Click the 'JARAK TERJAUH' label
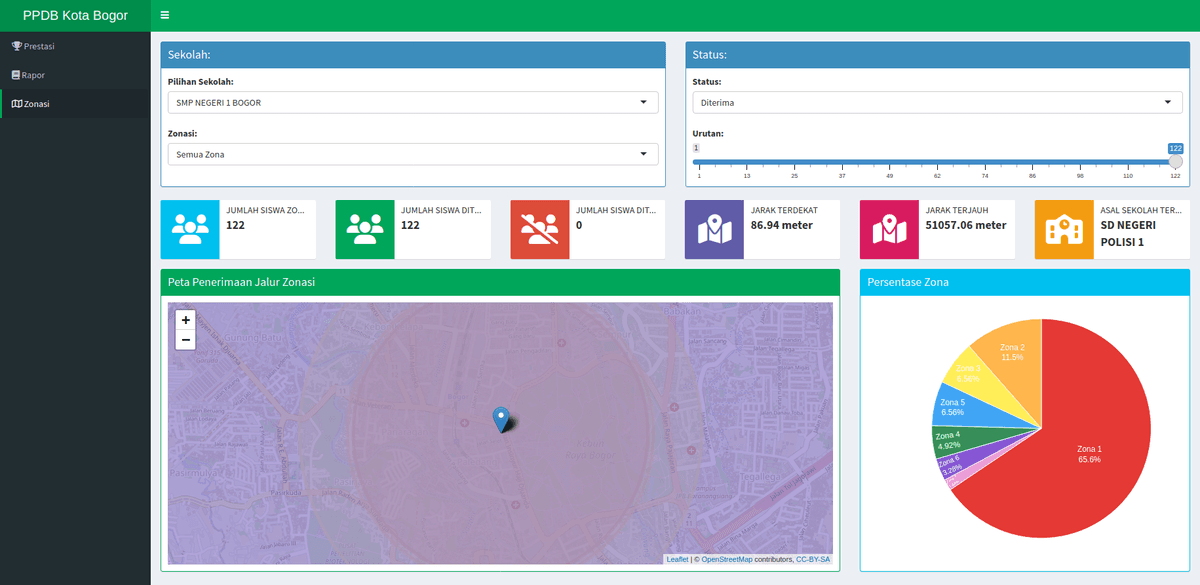The width and height of the screenshot is (1200, 585). click(x=957, y=210)
